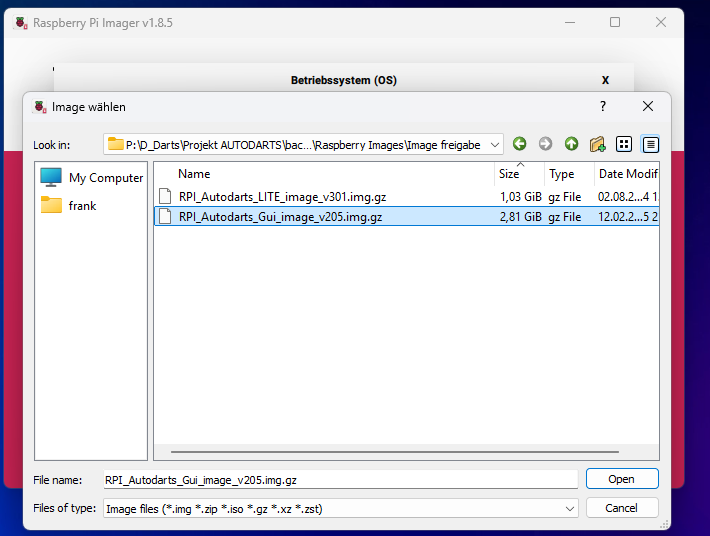Click the What's This help question mark

pyautogui.click(x=603, y=106)
